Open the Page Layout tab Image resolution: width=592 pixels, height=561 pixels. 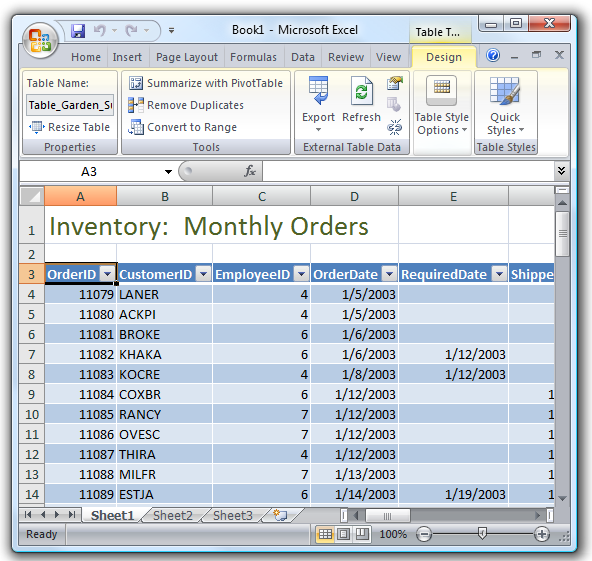pyautogui.click(x=187, y=57)
